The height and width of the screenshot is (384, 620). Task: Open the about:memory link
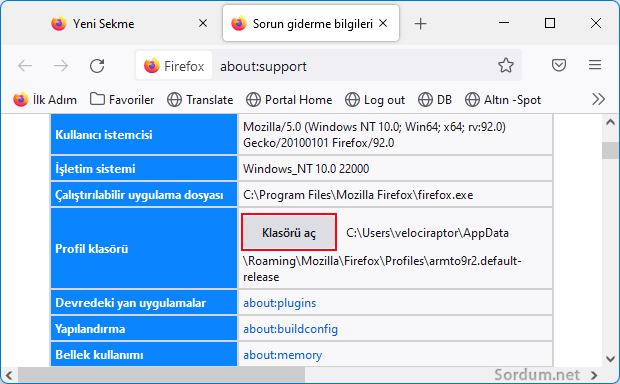282,355
